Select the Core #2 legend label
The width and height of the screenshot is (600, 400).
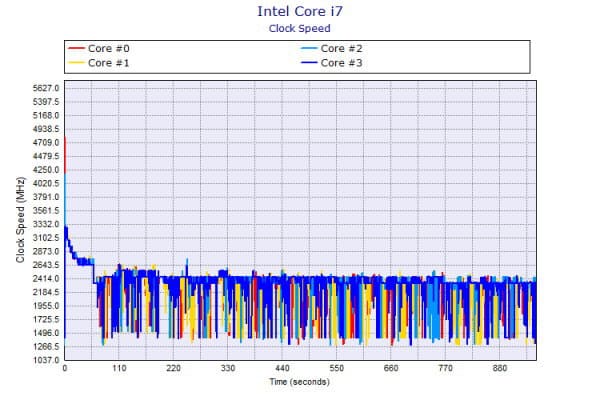pos(341,49)
